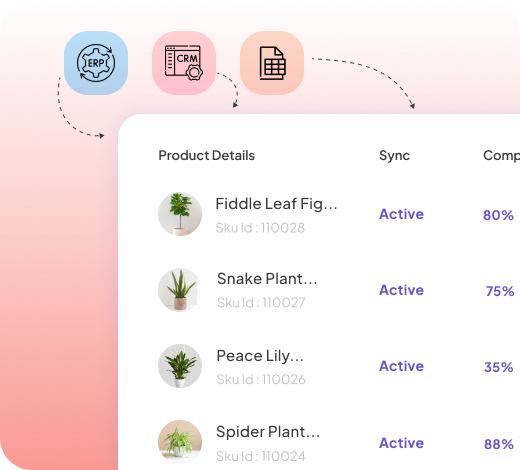Toggle Active sync status for Snake Plant
Image resolution: width=520 pixels, height=470 pixels.
pyautogui.click(x=401, y=290)
